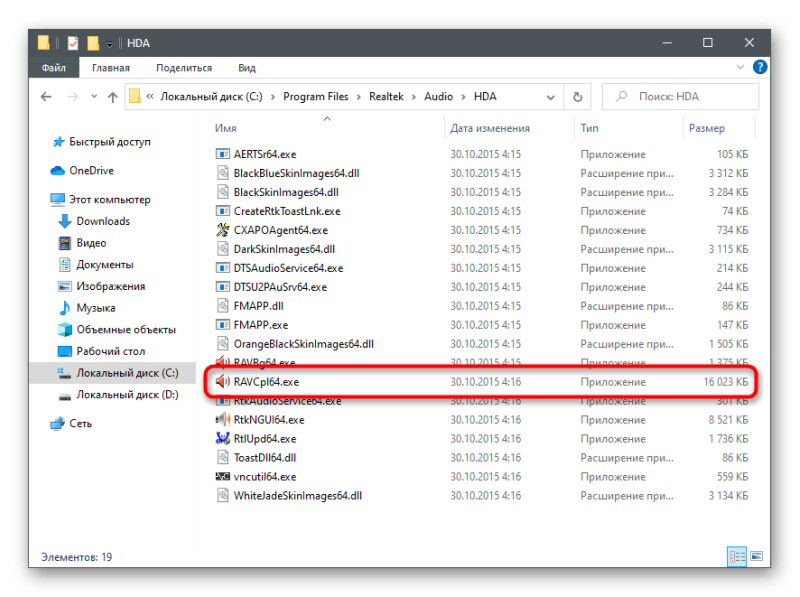Screen dimensions: 800x597
Task: Open the Главная ribbon tab
Action: click(x=111, y=68)
